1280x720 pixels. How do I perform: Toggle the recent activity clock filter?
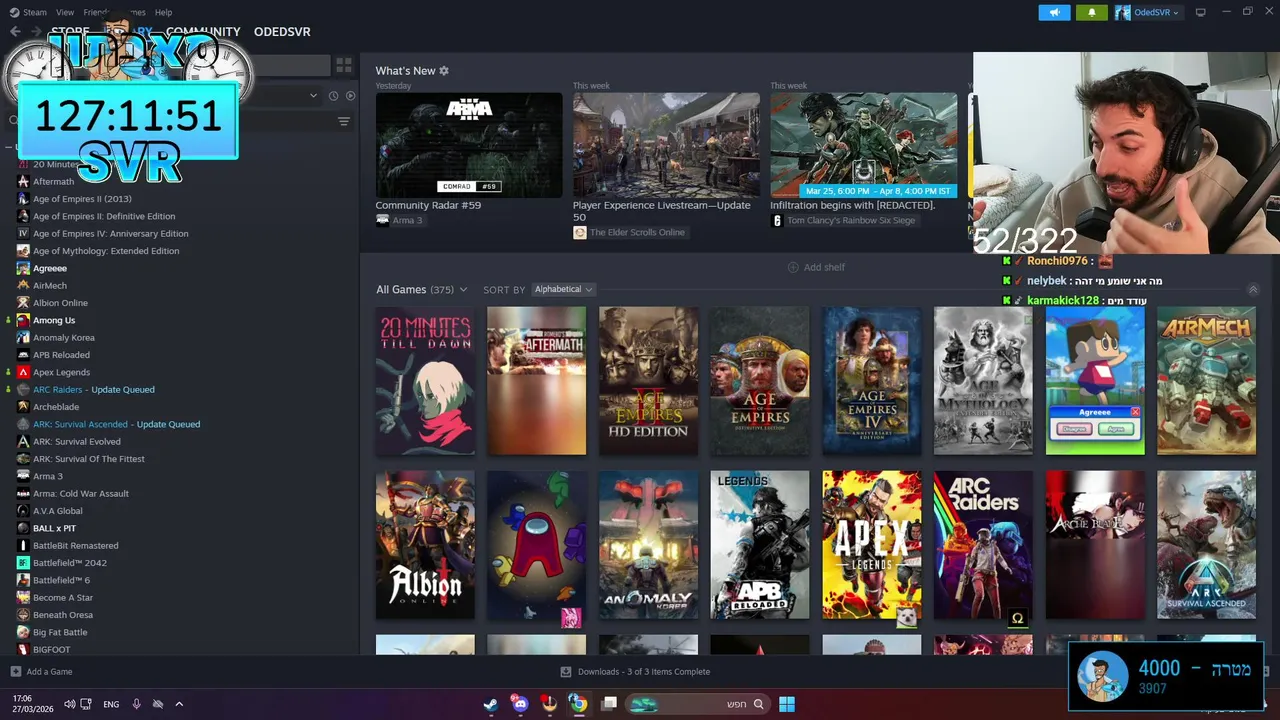coord(333,96)
